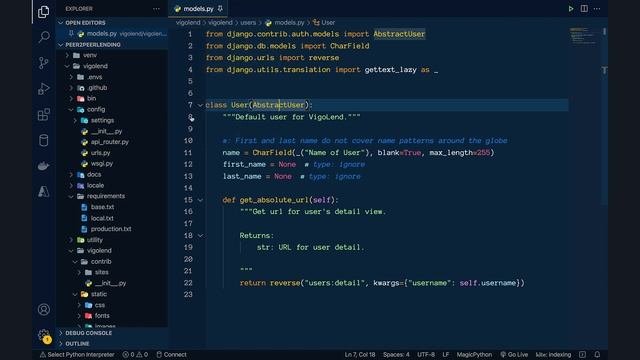Screen dimensions: 640x360
Task: Show errors and warnings in status bar
Action: point(135,354)
